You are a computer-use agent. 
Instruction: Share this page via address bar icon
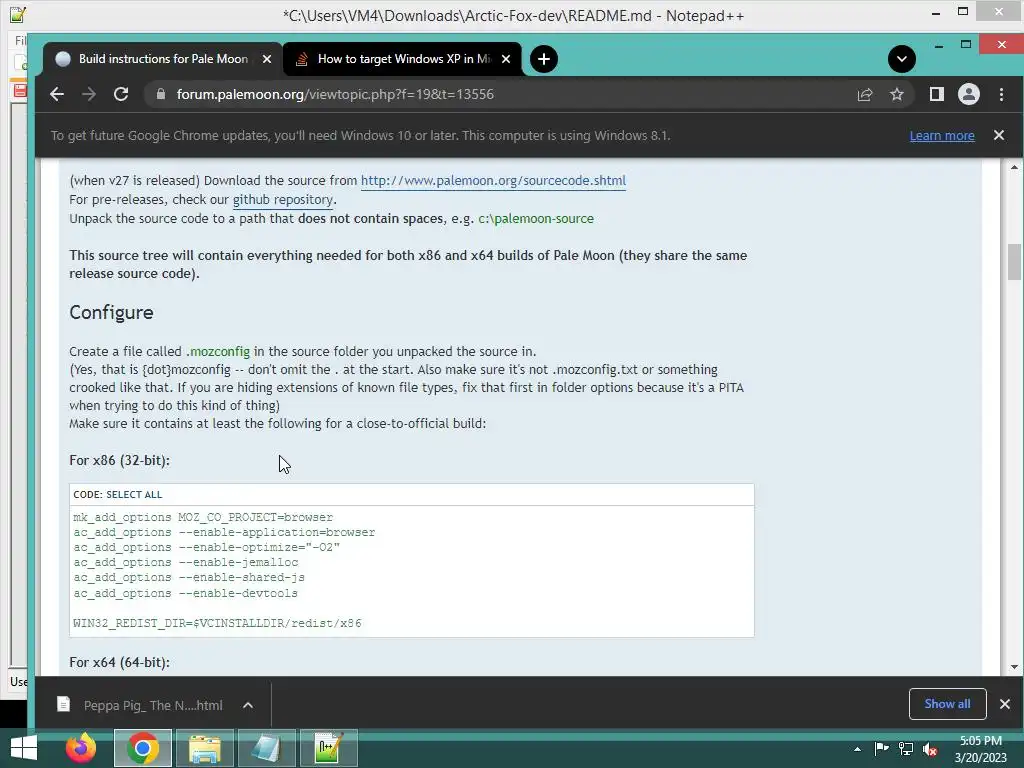click(x=865, y=95)
